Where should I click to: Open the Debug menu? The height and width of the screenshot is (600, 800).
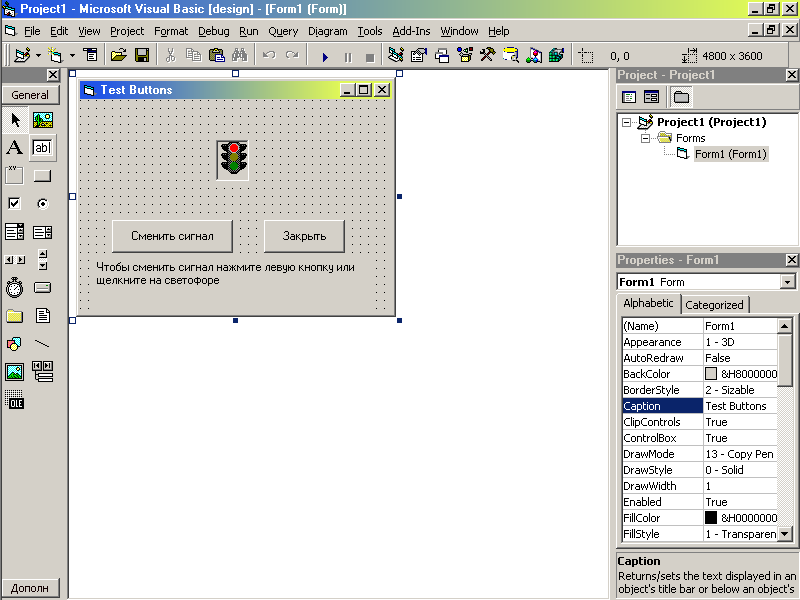[x=213, y=31]
